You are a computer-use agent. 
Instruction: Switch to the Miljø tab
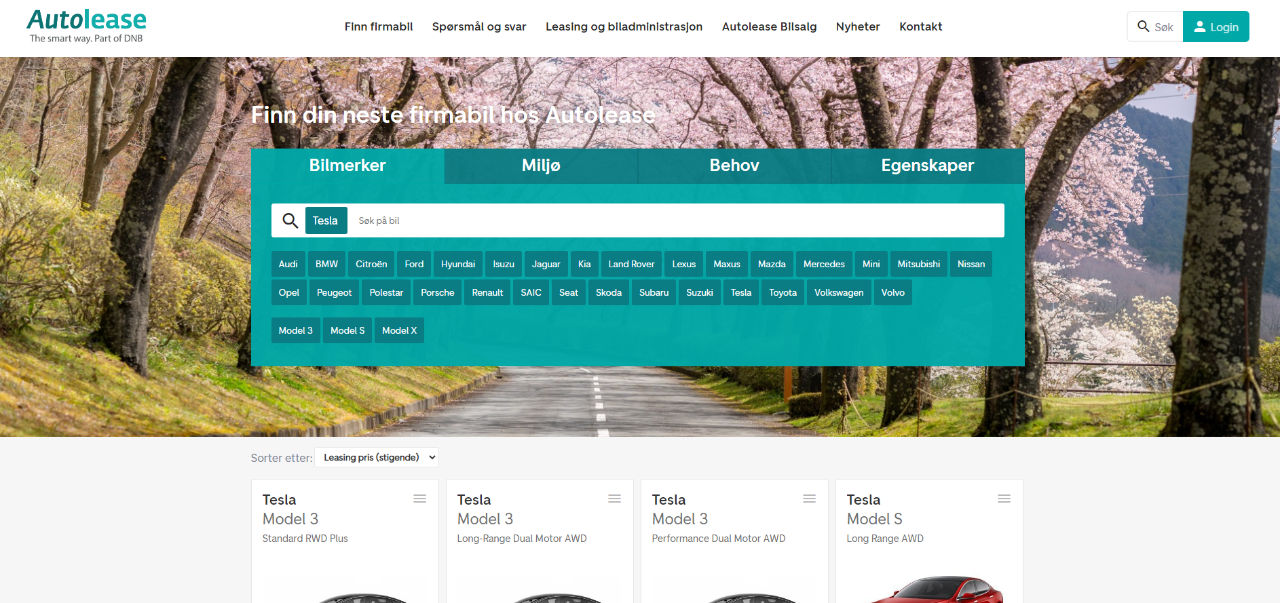[541, 166]
